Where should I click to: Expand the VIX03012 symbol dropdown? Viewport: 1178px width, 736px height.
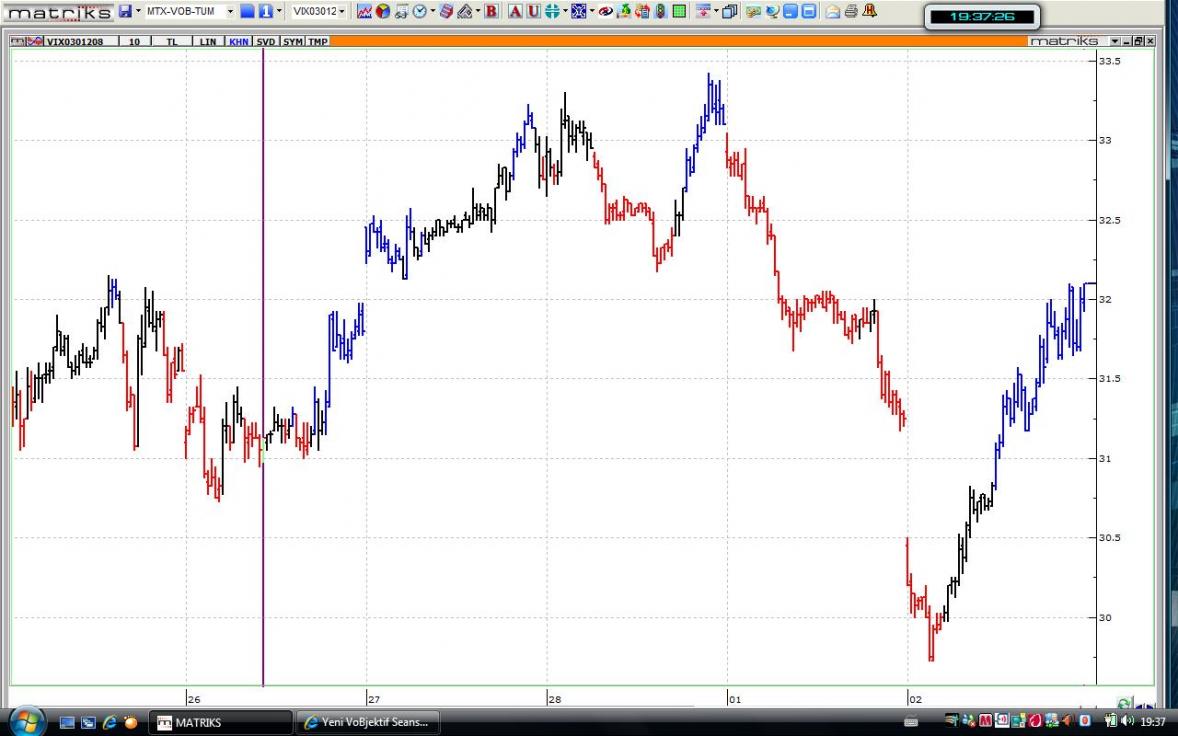[342, 11]
